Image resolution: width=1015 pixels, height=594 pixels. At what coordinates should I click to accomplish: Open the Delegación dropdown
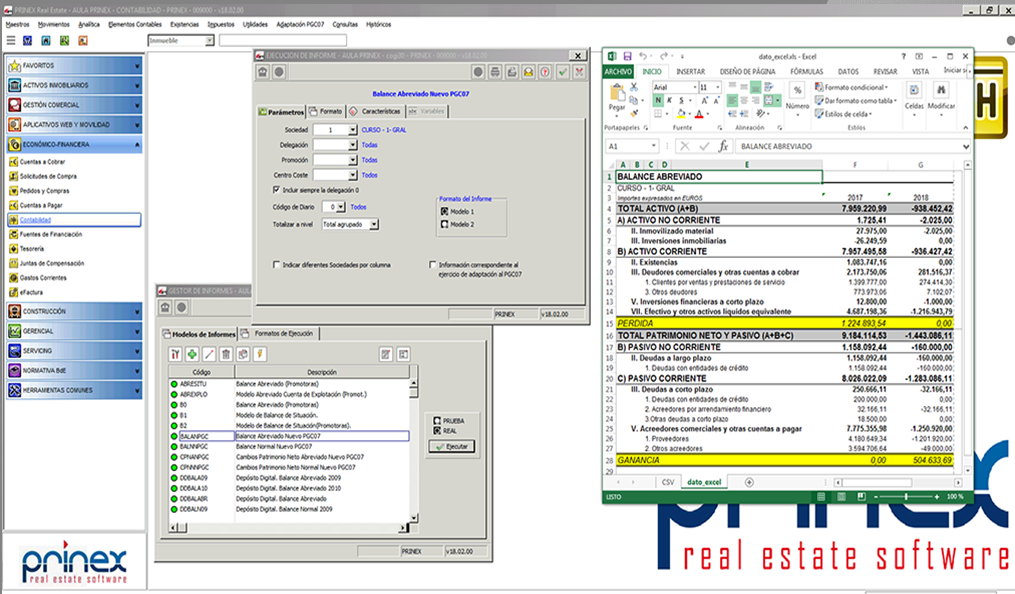point(352,145)
